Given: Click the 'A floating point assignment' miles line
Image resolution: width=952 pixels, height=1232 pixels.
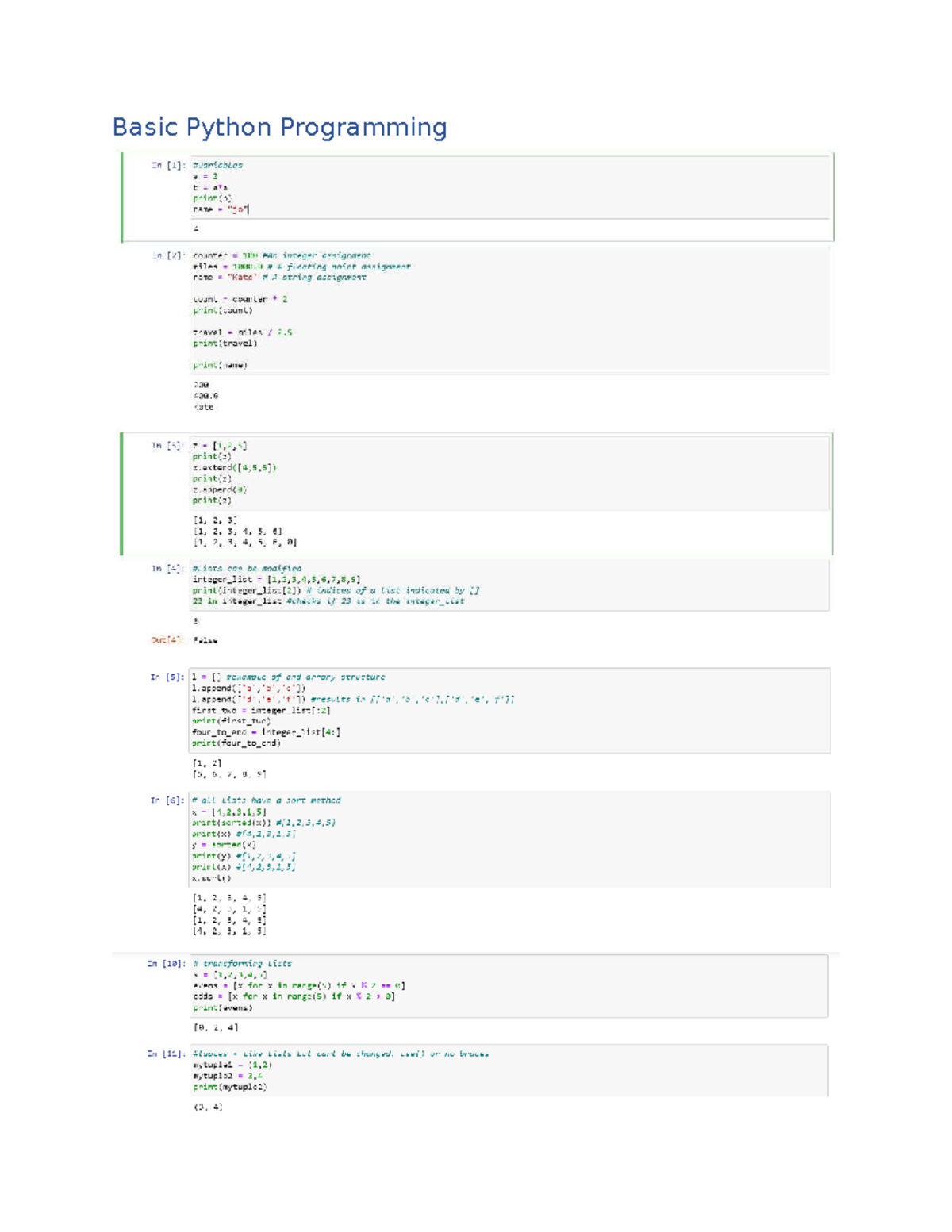Looking at the screenshot, I should point(301,267).
